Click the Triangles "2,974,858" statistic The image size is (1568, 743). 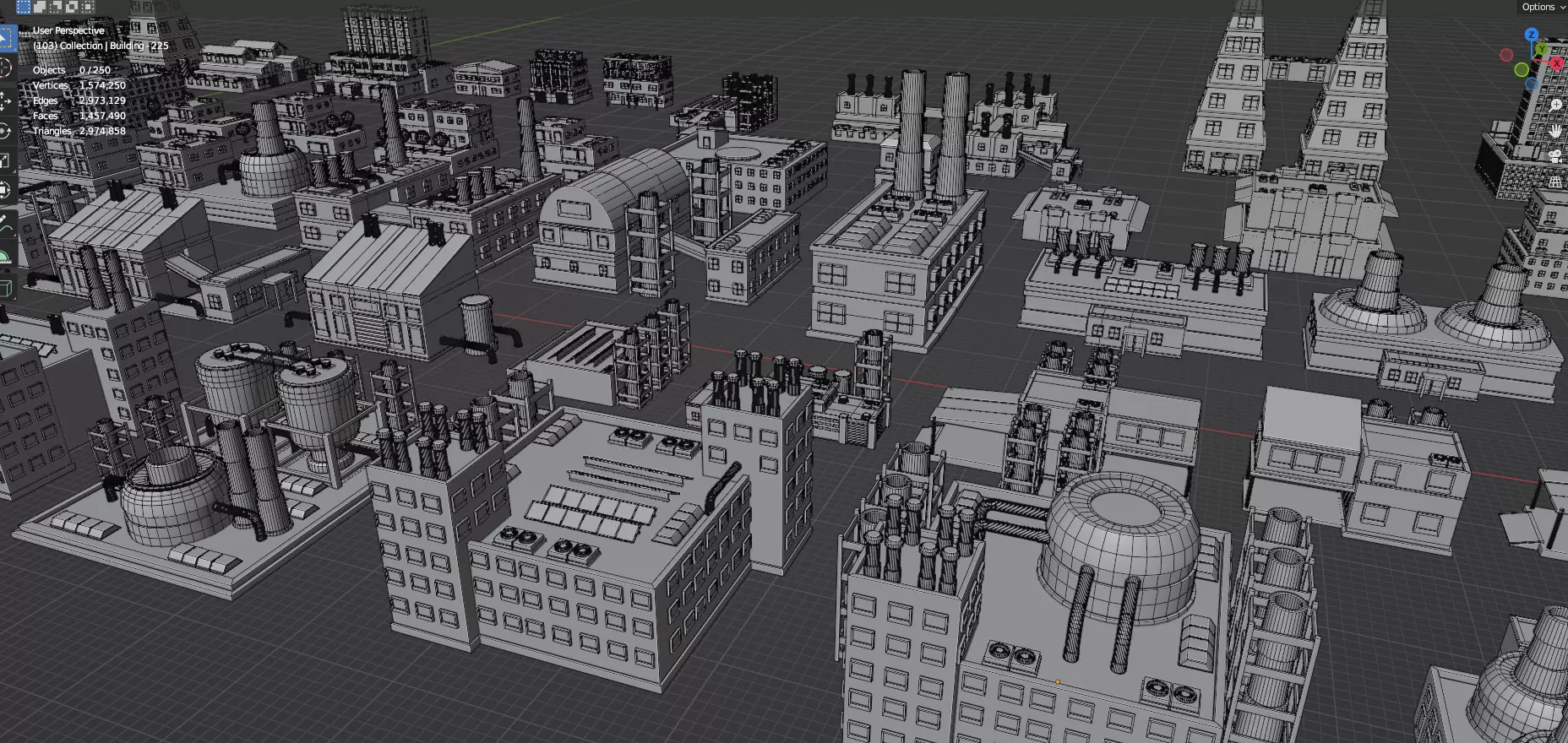pyautogui.click(x=102, y=131)
